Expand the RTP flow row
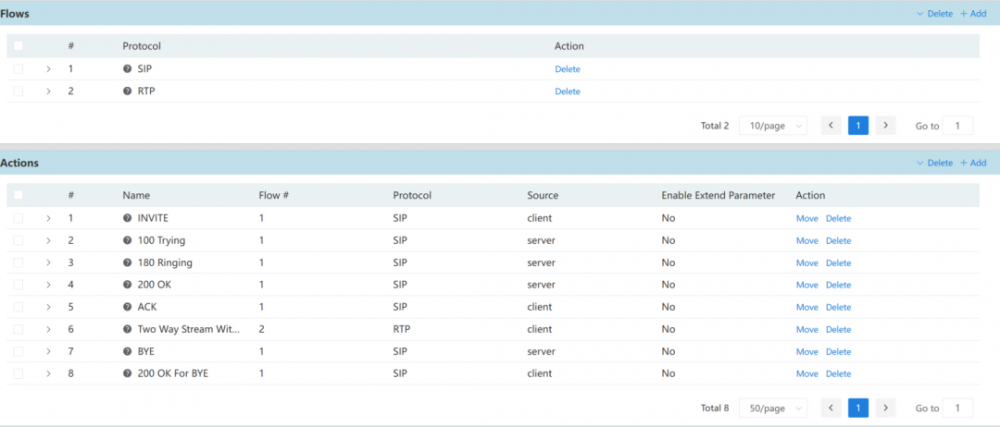This screenshot has height=427, width=1000. 48,91
